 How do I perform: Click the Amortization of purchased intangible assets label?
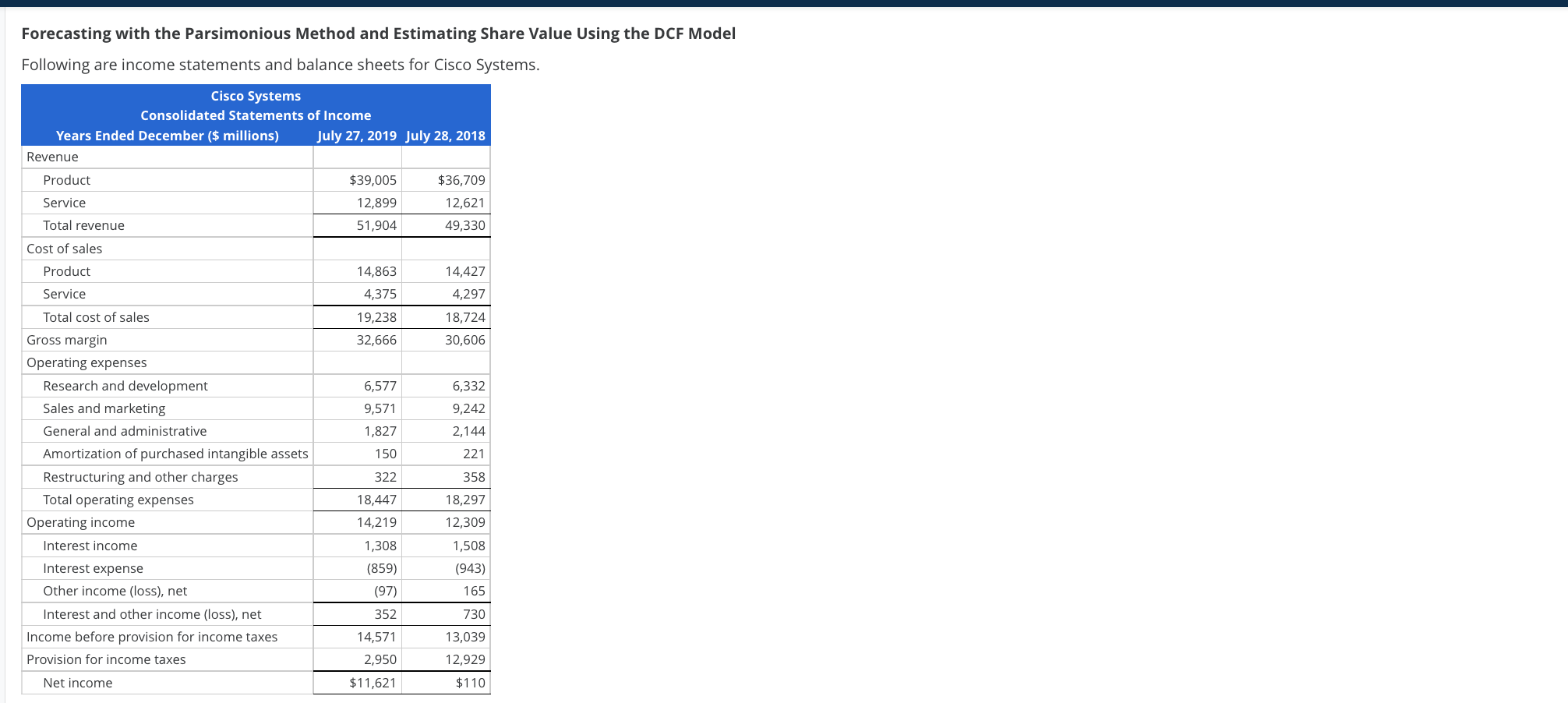tap(175, 454)
